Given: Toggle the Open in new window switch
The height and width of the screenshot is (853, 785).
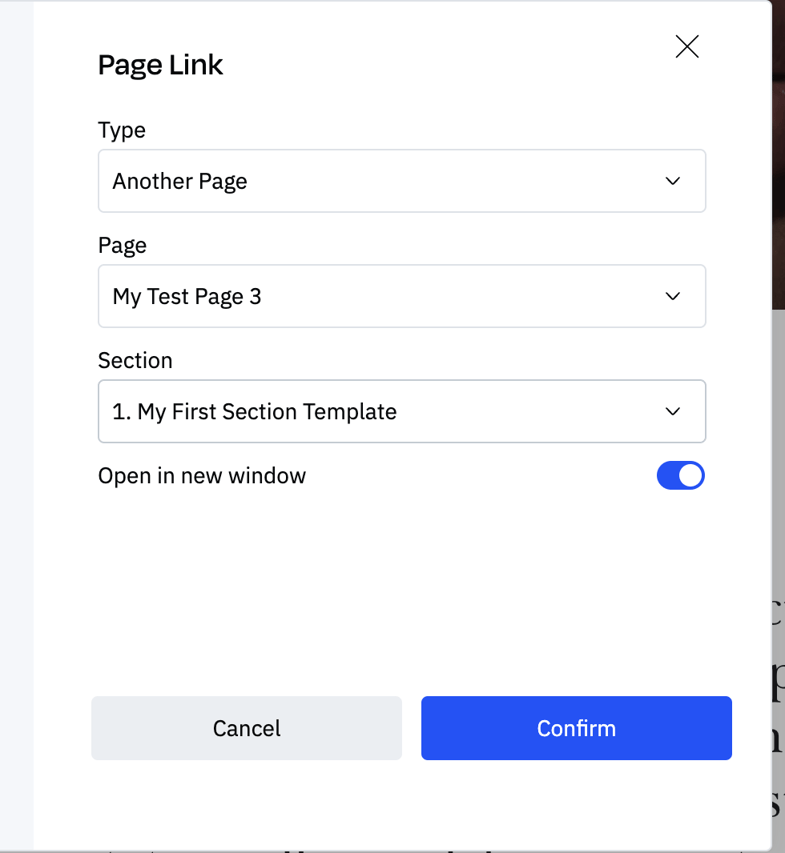Looking at the screenshot, I should coord(680,475).
